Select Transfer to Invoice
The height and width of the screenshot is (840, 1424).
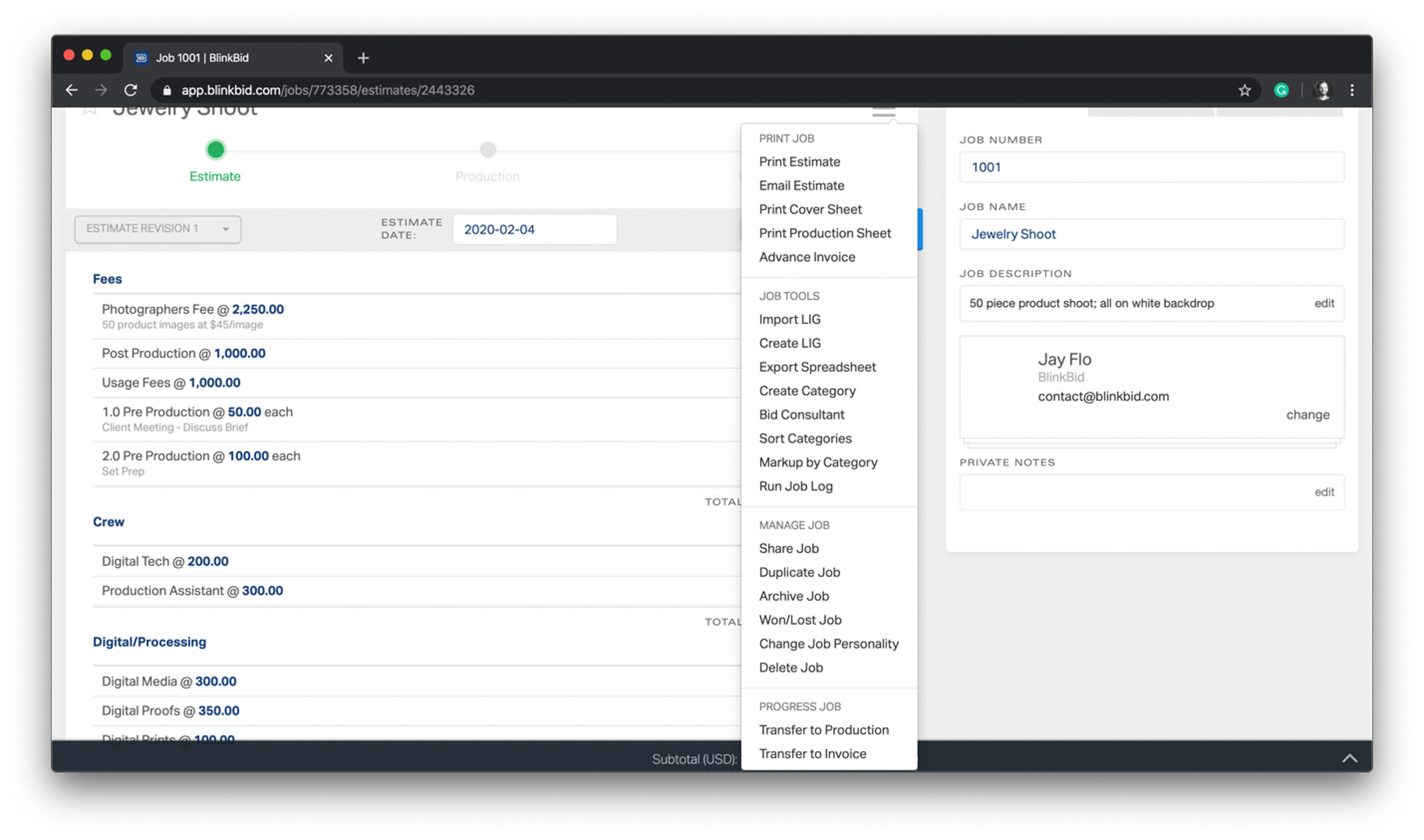pos(812,753)
